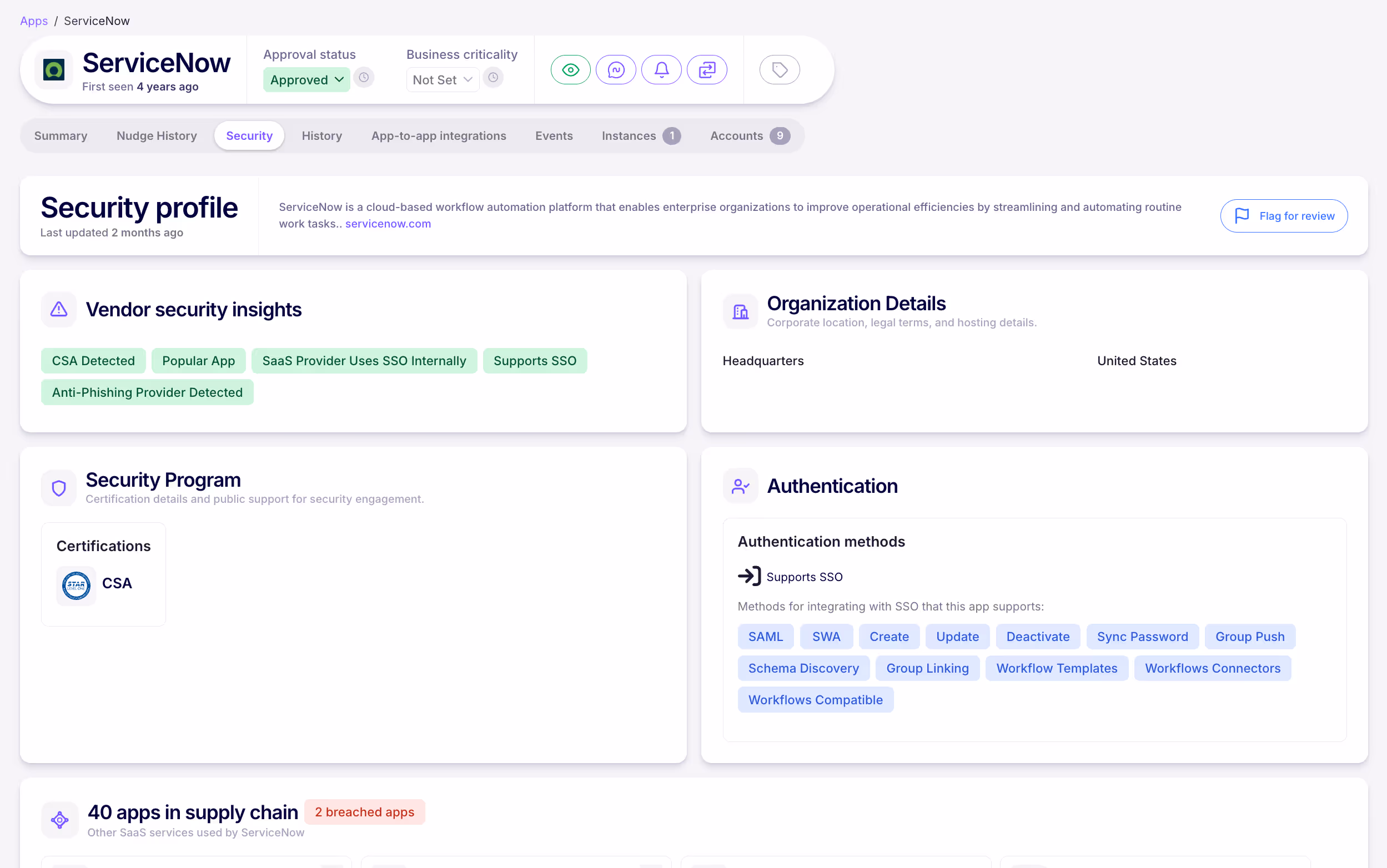Click the Anti-Phishing Provider Detected tag
Screen dimensions: 1387x868
click(x=147, y=392)
